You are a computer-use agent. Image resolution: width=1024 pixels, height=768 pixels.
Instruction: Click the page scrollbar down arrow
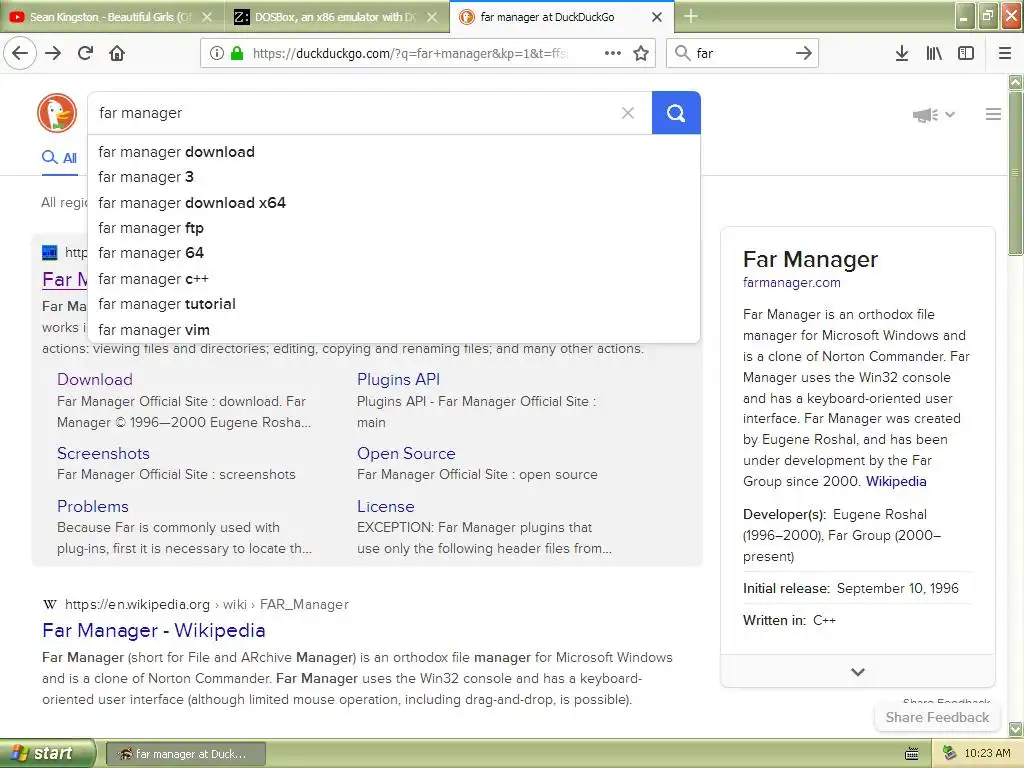1016,728
